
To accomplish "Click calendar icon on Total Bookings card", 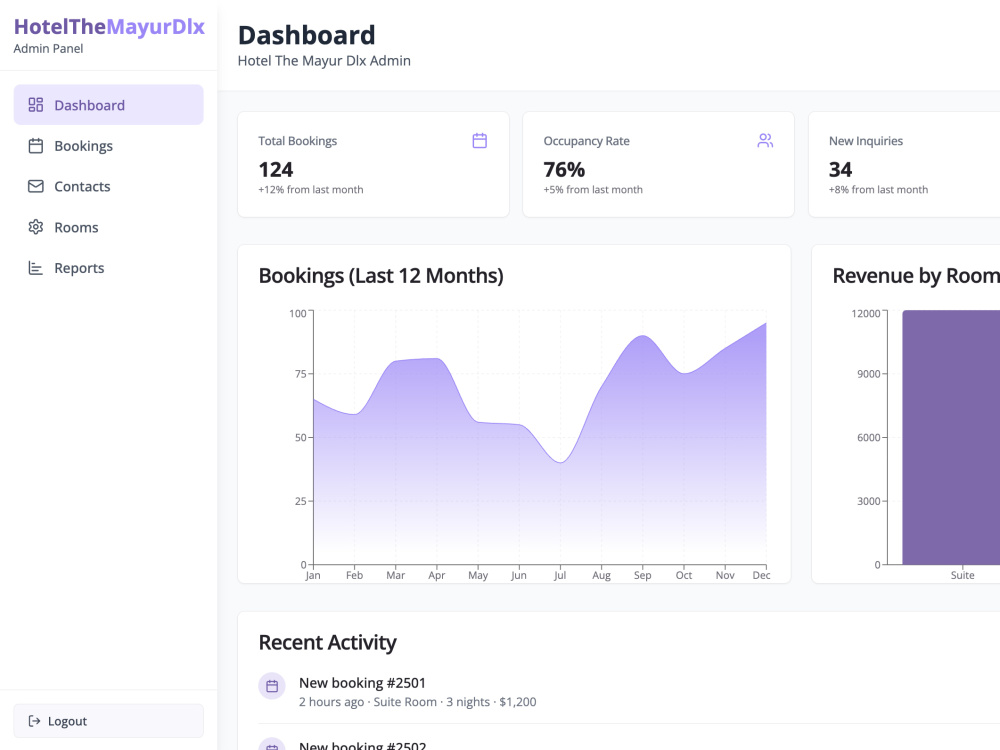I will [x=480, y=140].
